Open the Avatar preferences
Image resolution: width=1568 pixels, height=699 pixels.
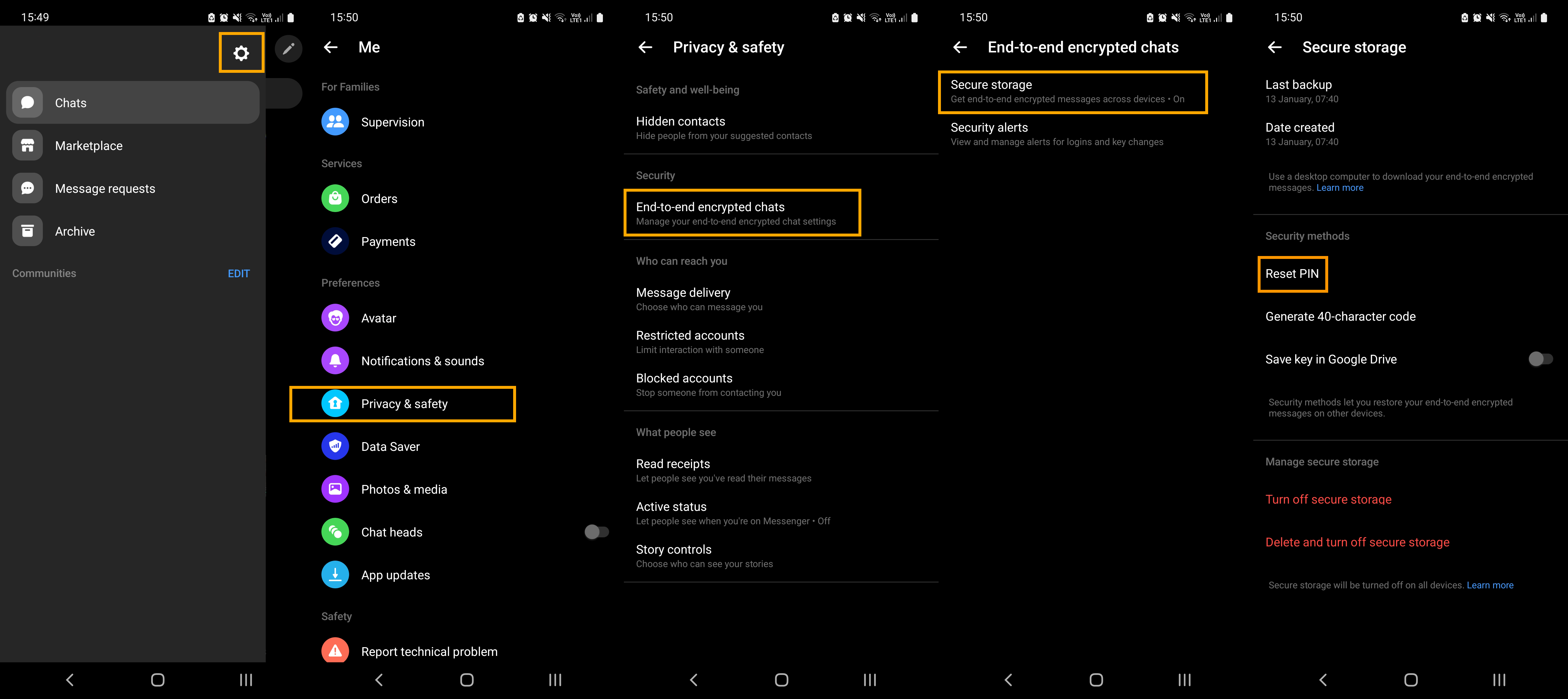click(x=379, y=317)
